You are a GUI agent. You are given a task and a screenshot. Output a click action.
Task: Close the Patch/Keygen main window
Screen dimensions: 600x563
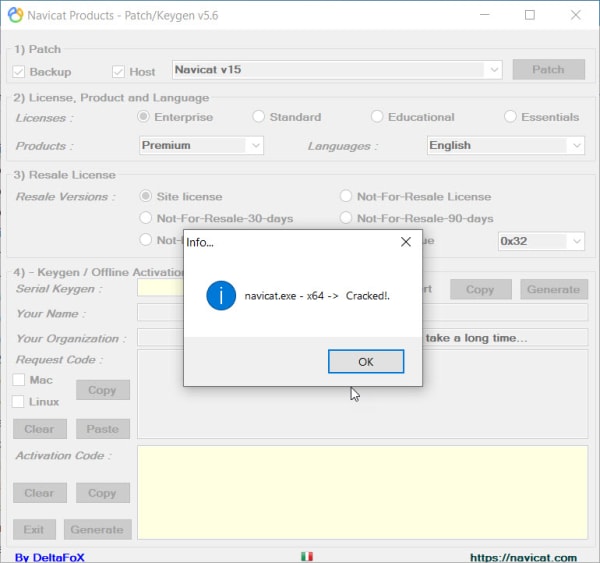pyautogui.click(x=576, y=15)
